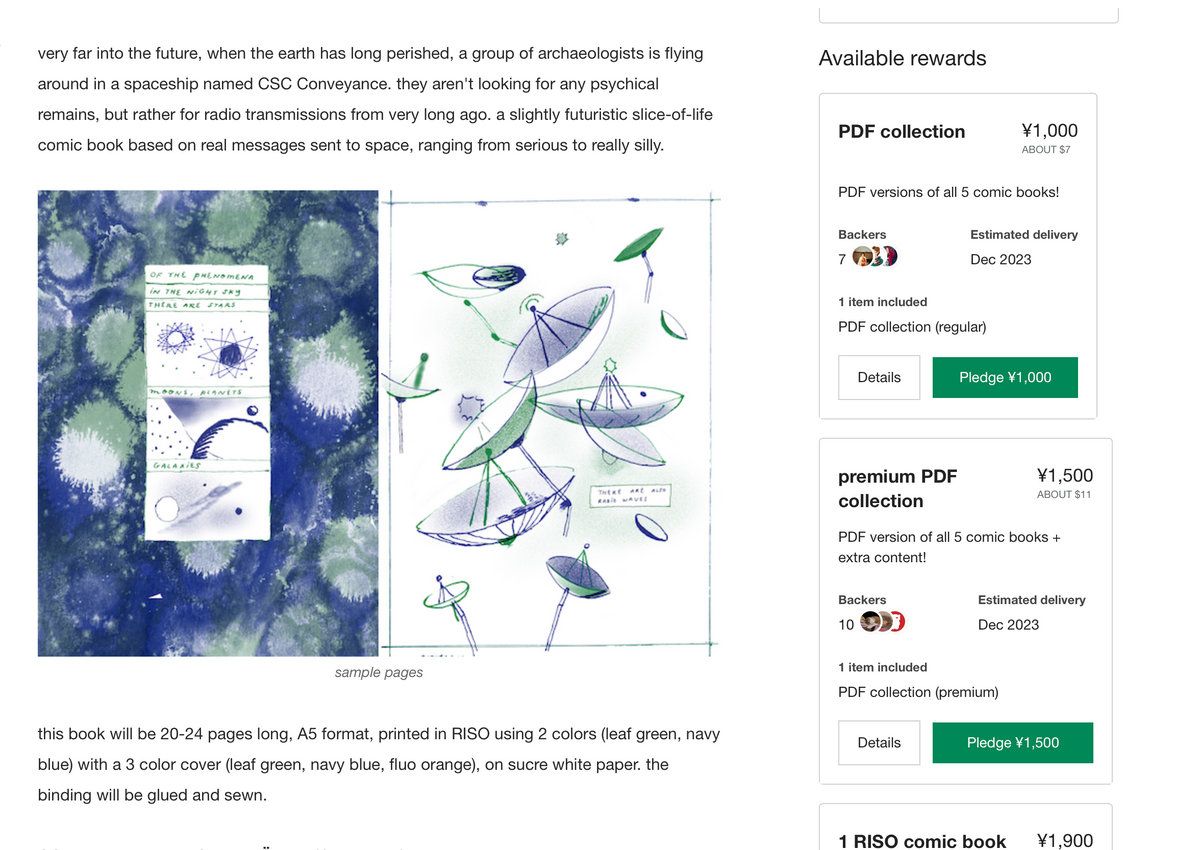Open the 1 RISO comic book reward
The image size is (1200, 850).
922,841
